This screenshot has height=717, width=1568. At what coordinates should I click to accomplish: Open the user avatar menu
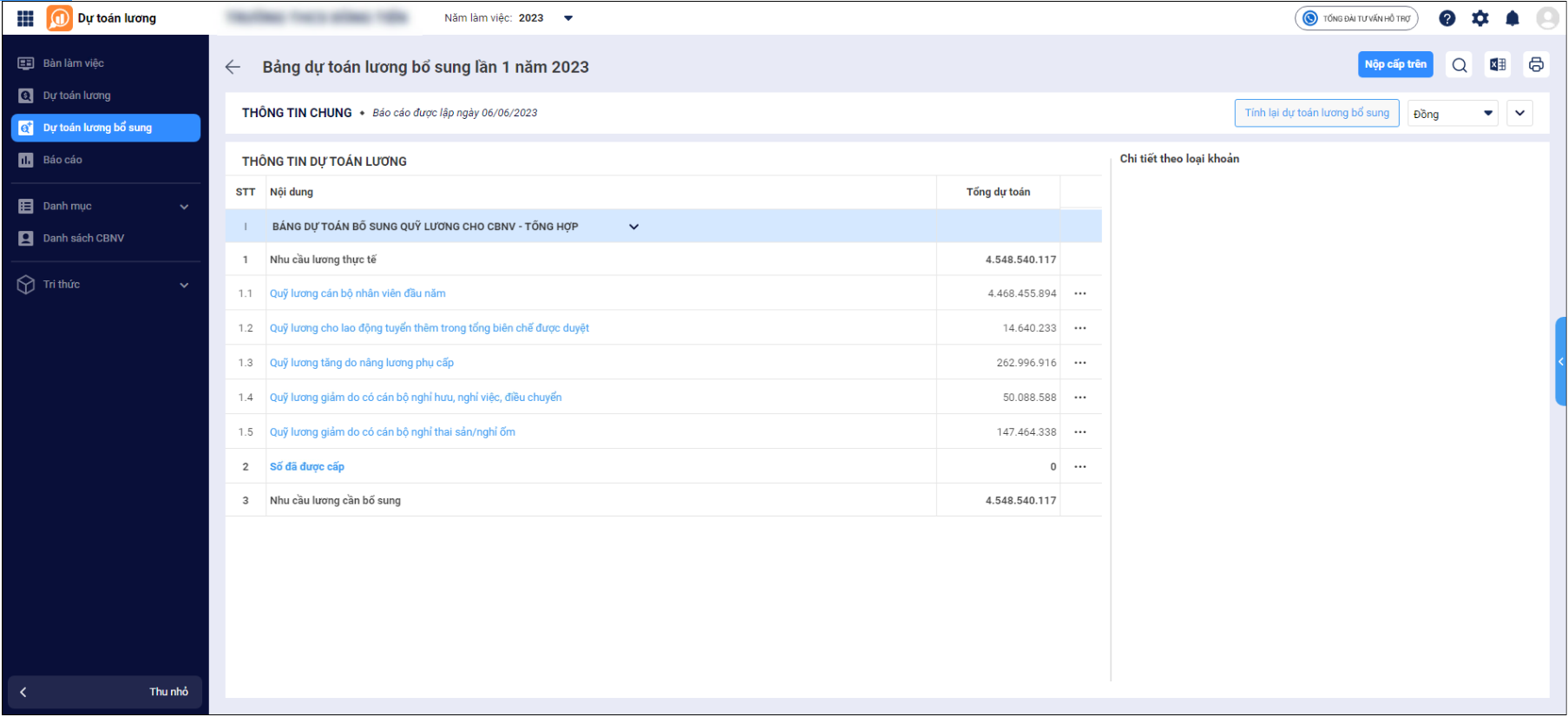[x=1547, y=18]
